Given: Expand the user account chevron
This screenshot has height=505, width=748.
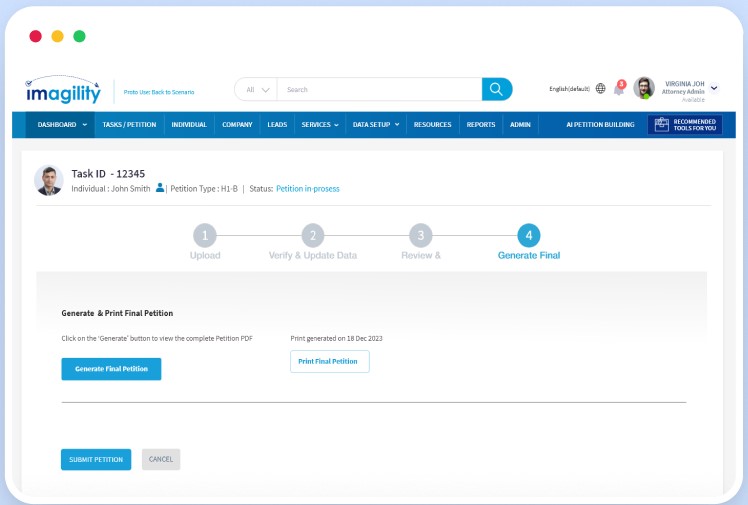Looking at the screenshot, I should click(x=714, y=88).
